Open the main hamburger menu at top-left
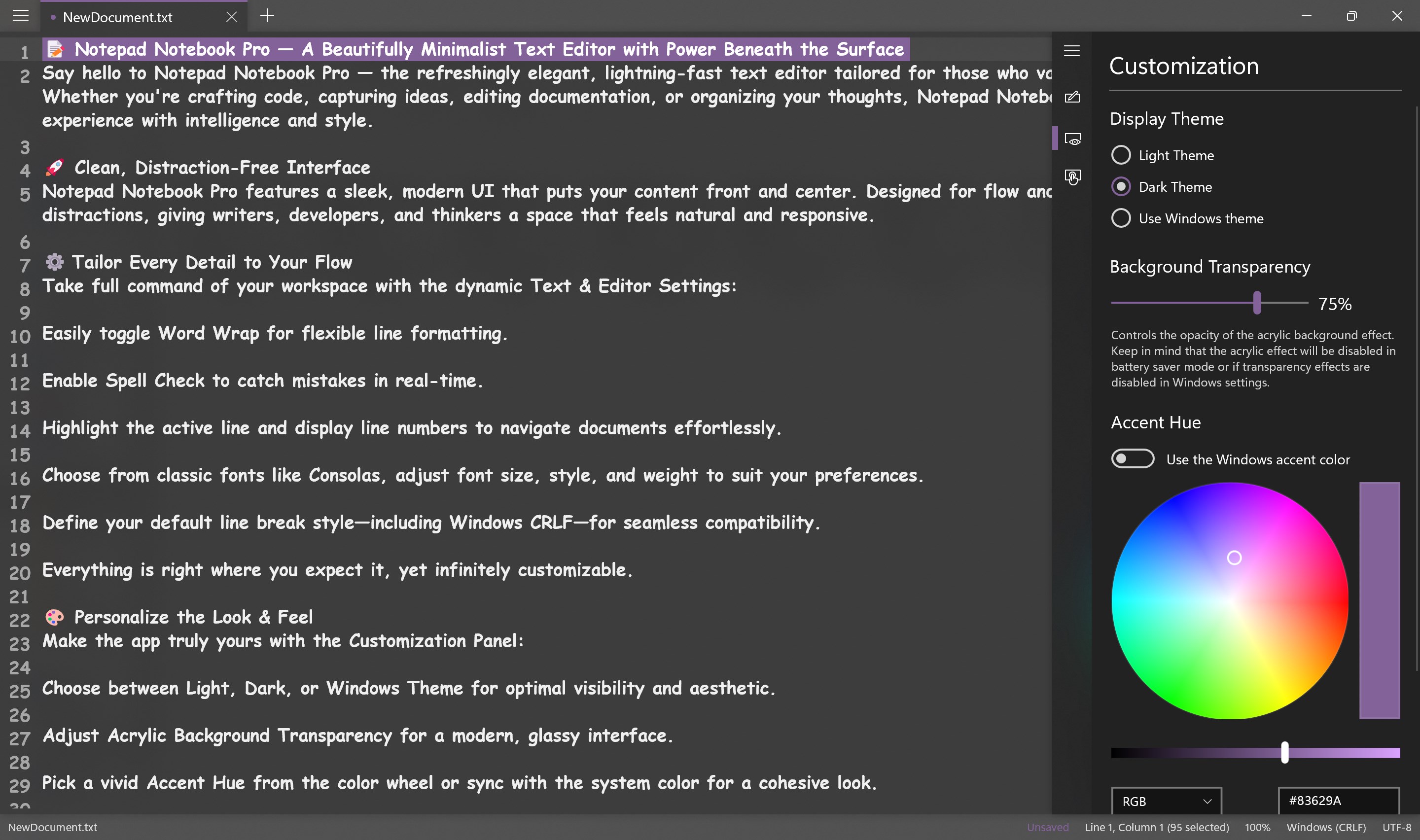The image size is (1420, 840). coord(20,15)
